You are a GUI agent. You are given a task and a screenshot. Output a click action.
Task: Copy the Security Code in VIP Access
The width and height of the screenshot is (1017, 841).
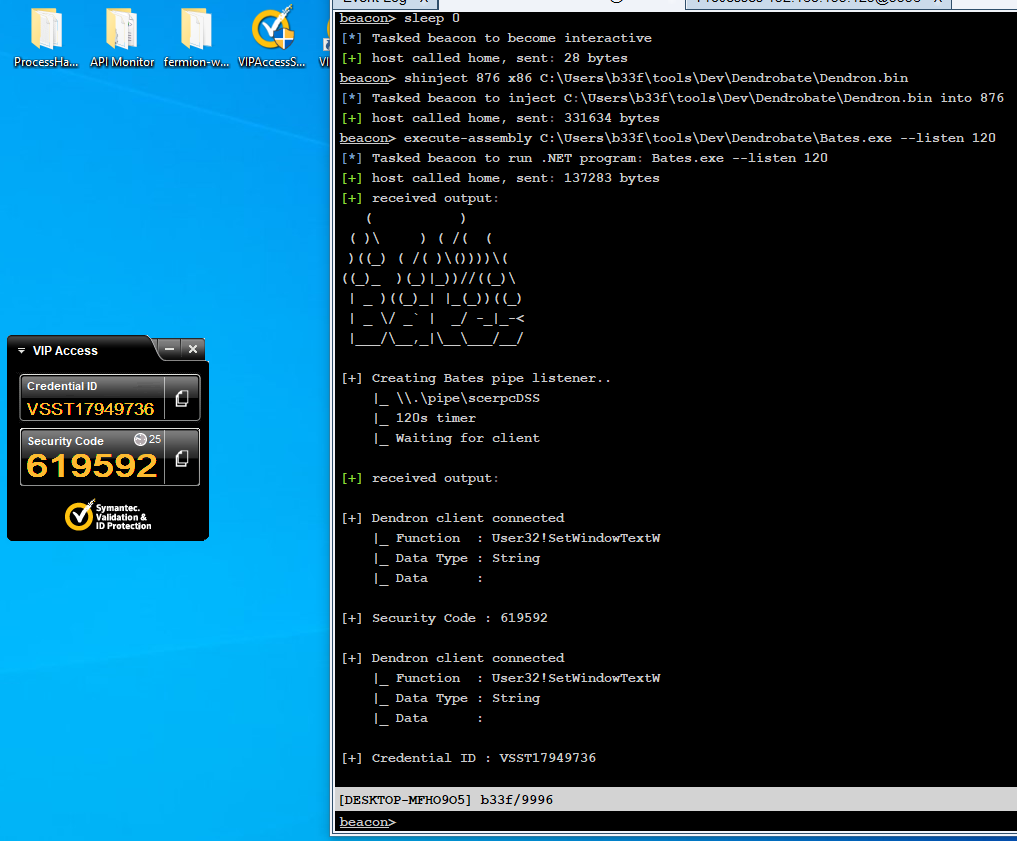pos(182,458)
